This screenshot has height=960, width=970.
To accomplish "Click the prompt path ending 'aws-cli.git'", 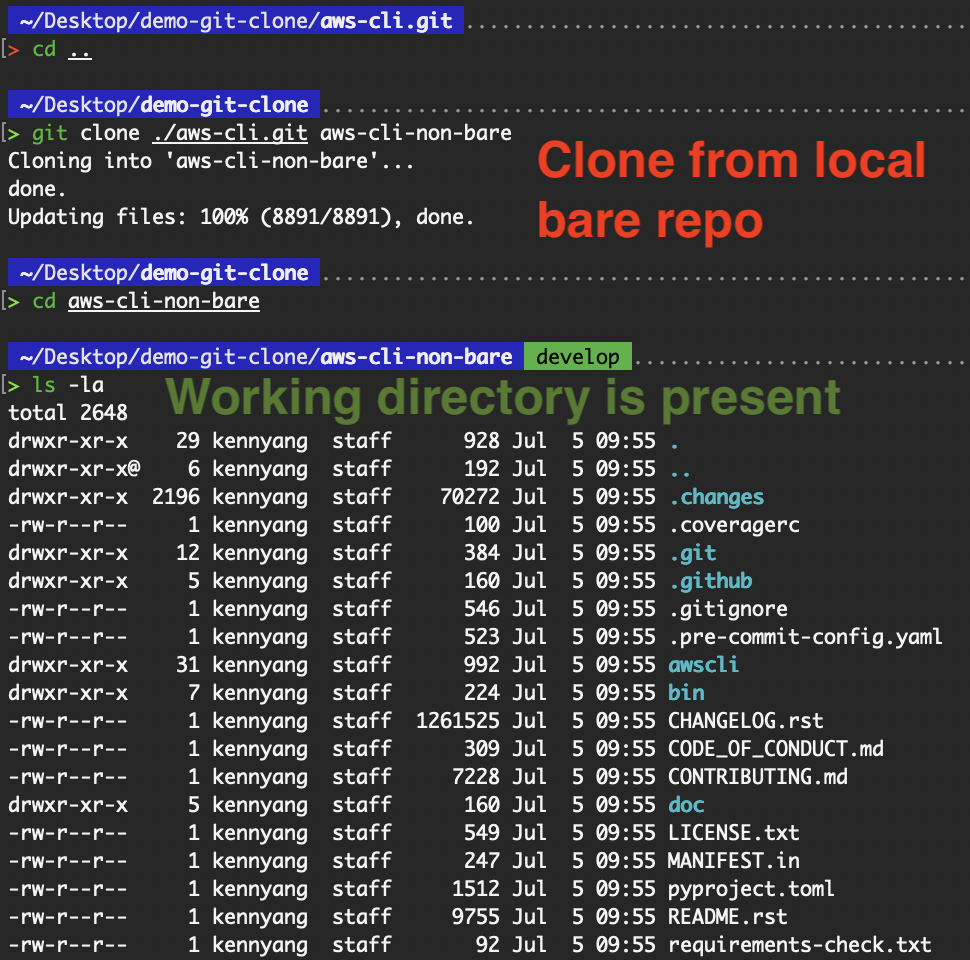I will [x=236, y=20].
